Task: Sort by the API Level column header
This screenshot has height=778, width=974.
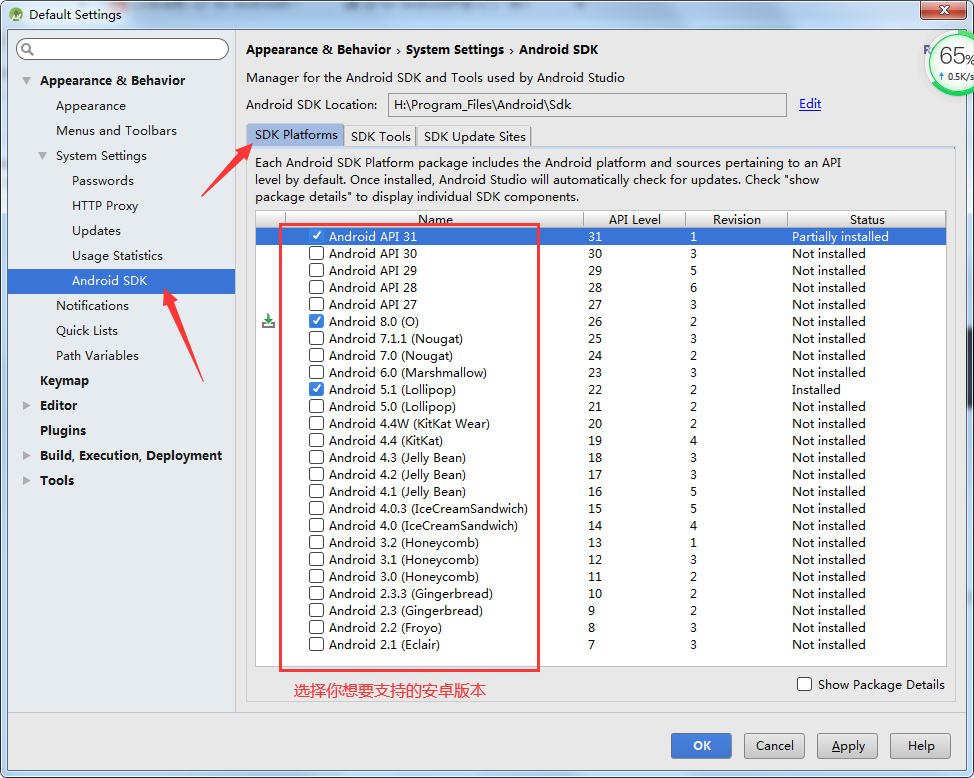Action: [x=634, y=219]
